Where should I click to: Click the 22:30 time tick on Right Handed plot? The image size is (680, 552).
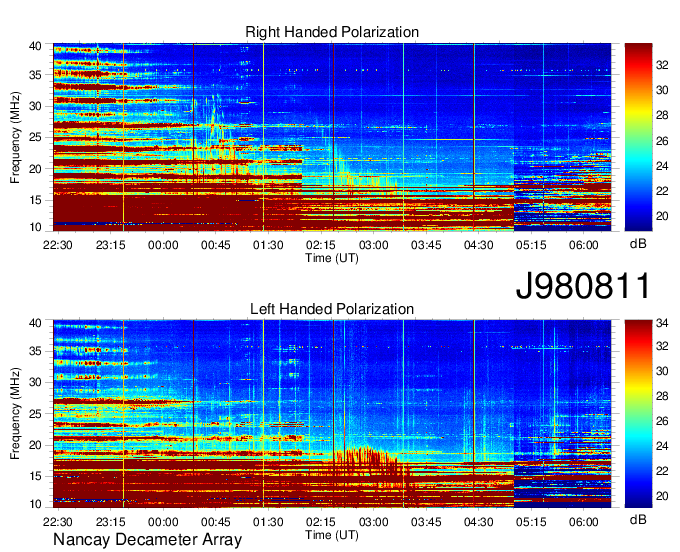[x=58, y=245]
